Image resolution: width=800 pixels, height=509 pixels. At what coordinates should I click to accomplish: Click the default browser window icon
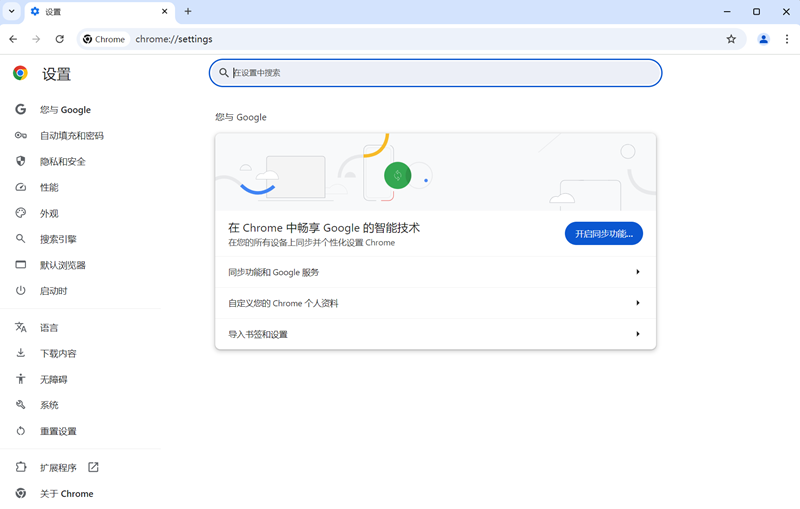pyautogui.click(x=20, y=265)
